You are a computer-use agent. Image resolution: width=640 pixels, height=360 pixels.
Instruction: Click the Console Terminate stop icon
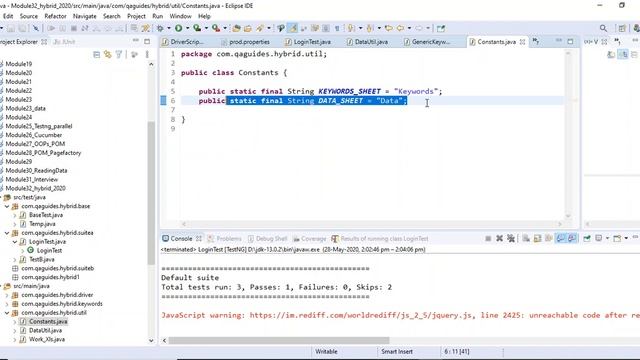(x=488, y=238)
